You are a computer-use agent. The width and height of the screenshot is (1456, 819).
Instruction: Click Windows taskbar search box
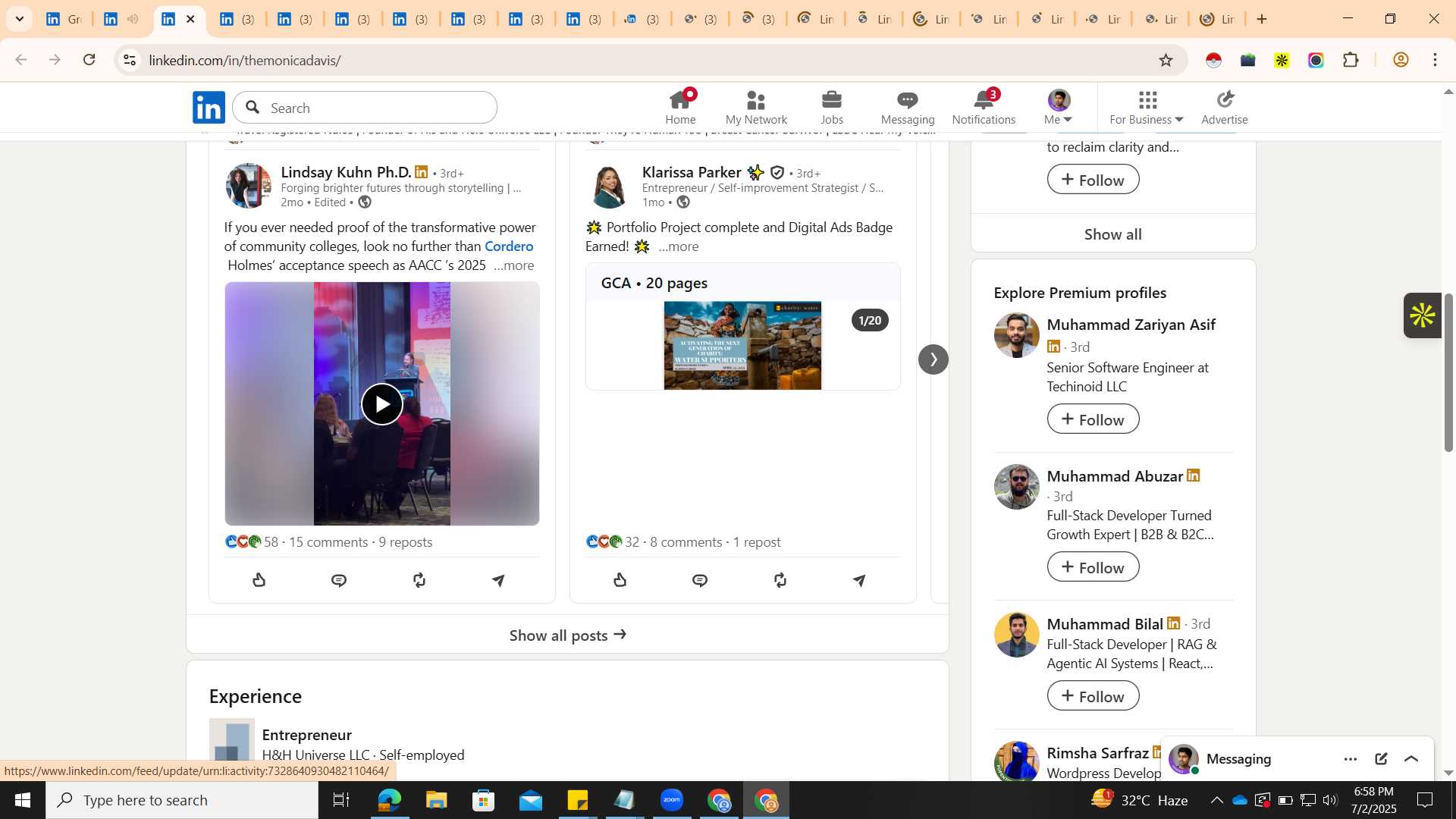pyautogui.click(x=182, y=800)
